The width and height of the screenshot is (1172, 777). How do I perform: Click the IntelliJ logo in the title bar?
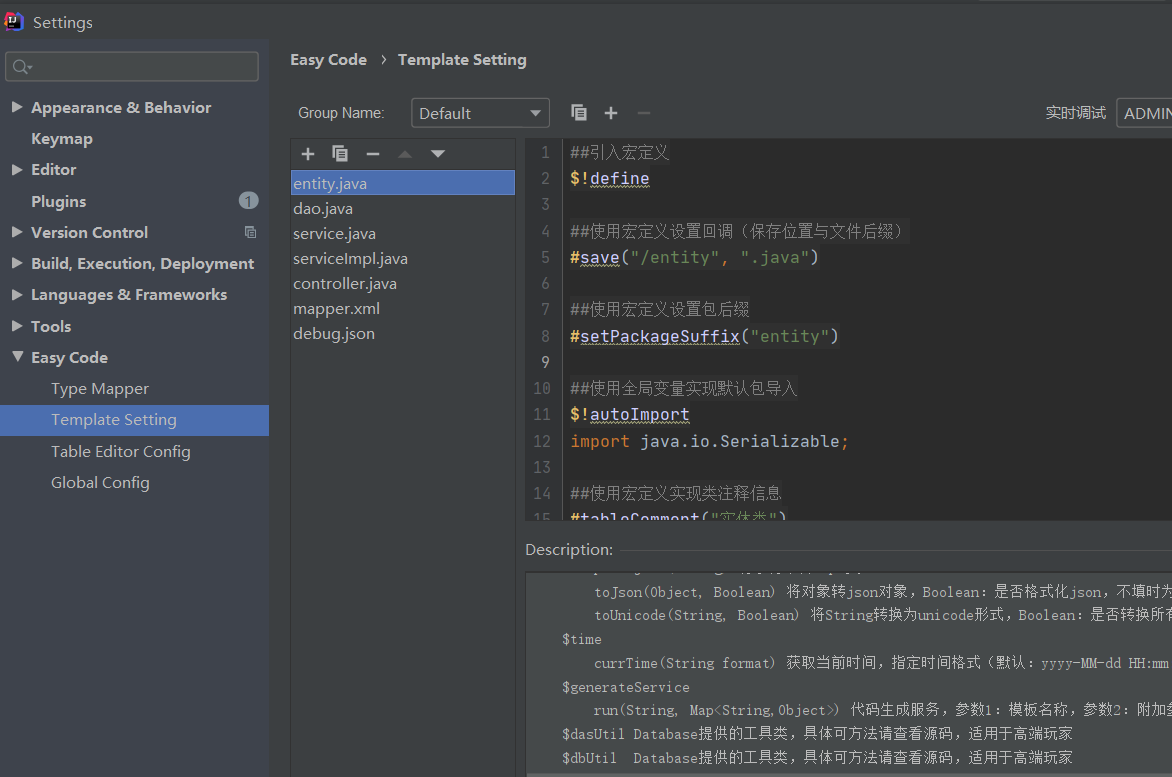tap(14, 22)
